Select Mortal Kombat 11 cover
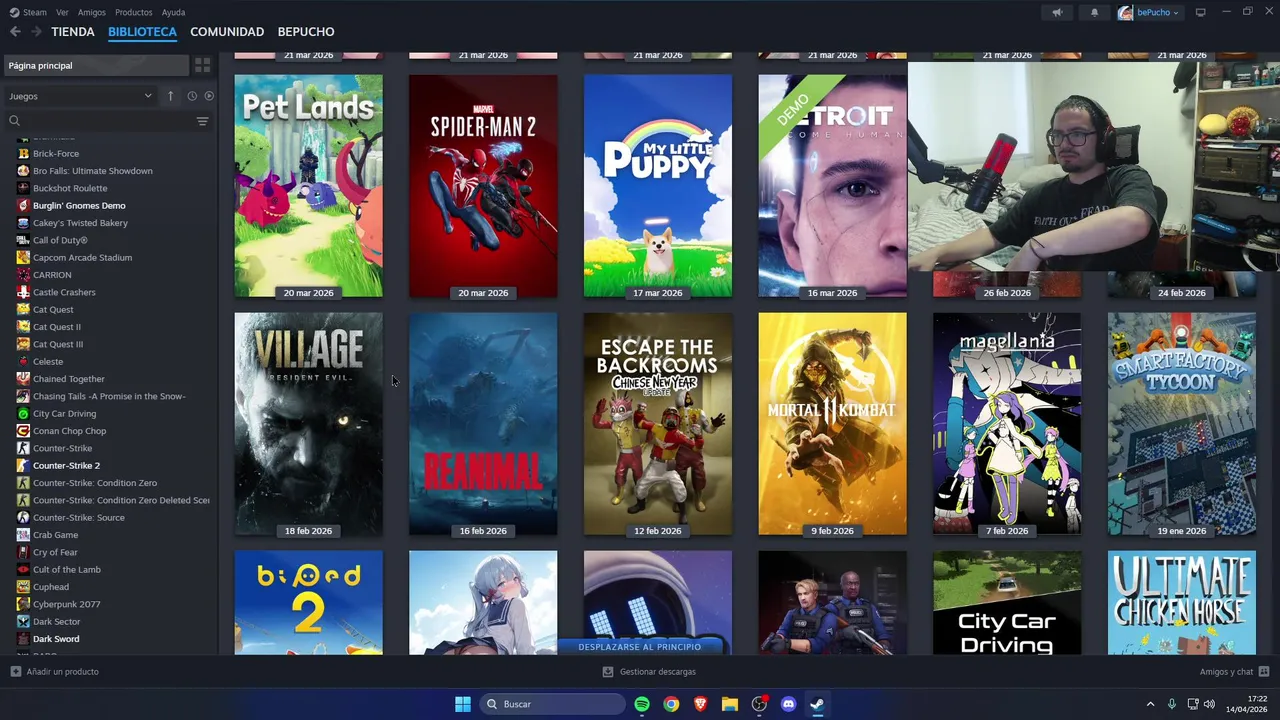Viewport: 1280px width, 720px height. coord(832,424)
